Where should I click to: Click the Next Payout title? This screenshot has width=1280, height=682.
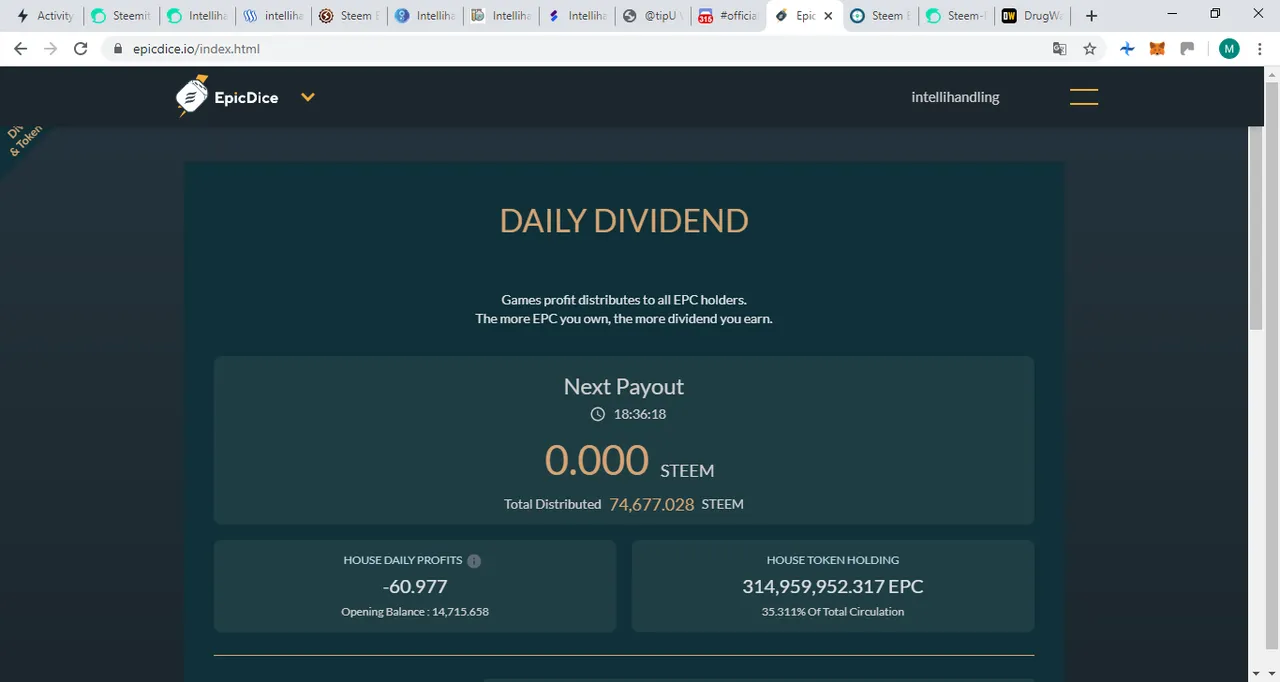coord(624,387)
